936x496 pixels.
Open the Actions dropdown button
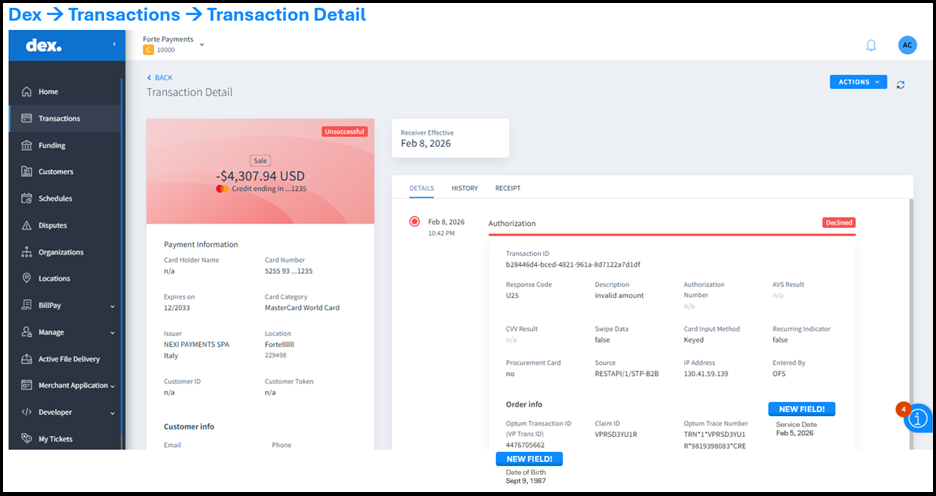[858, 82]
